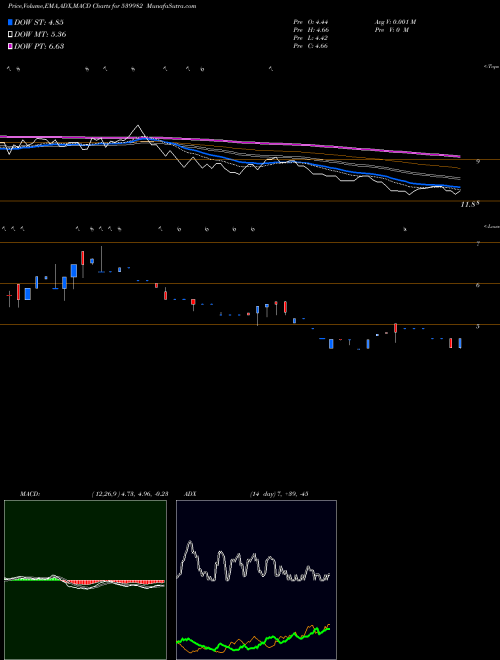Viewport: 500px width, 660px height.
Task: Click the candlestick axis label 7
Action: coord(478,244)
